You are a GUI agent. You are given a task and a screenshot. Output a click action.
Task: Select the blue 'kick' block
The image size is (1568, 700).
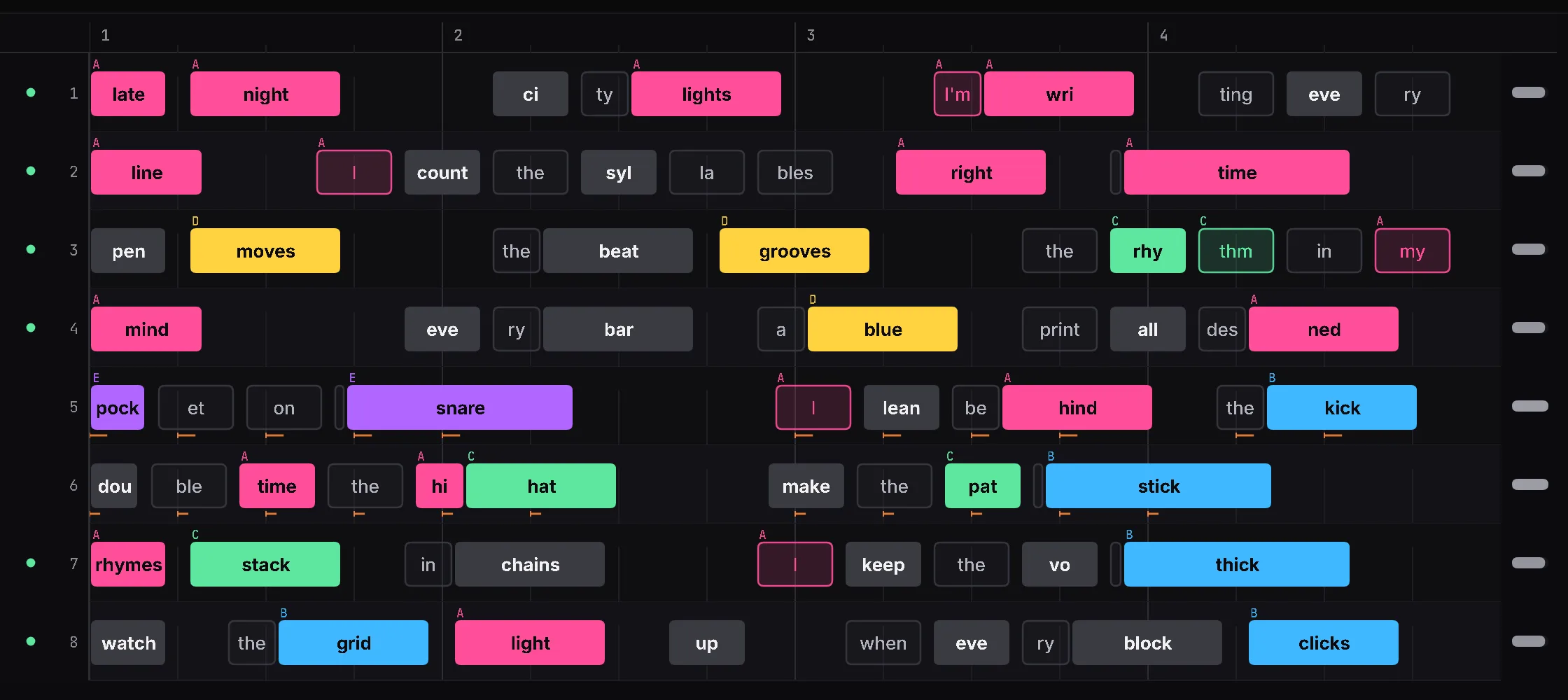coord(1342,407)
